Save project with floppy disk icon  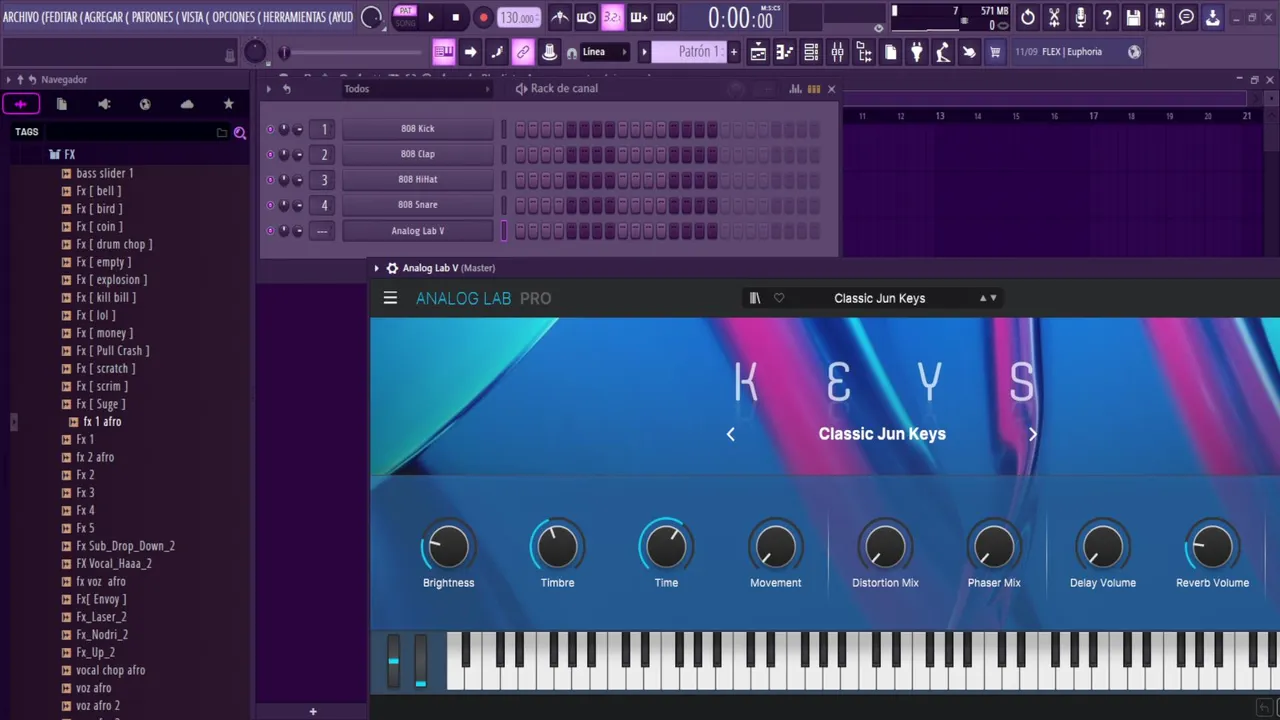(1133, 17)
